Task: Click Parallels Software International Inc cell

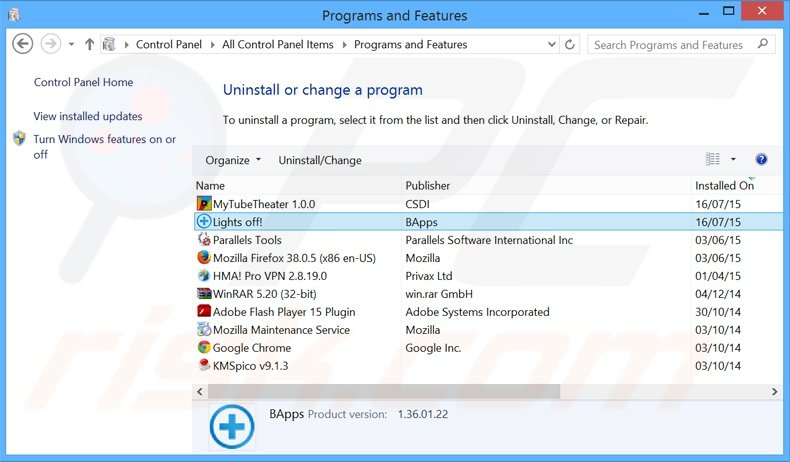Action: coord(489,240)
